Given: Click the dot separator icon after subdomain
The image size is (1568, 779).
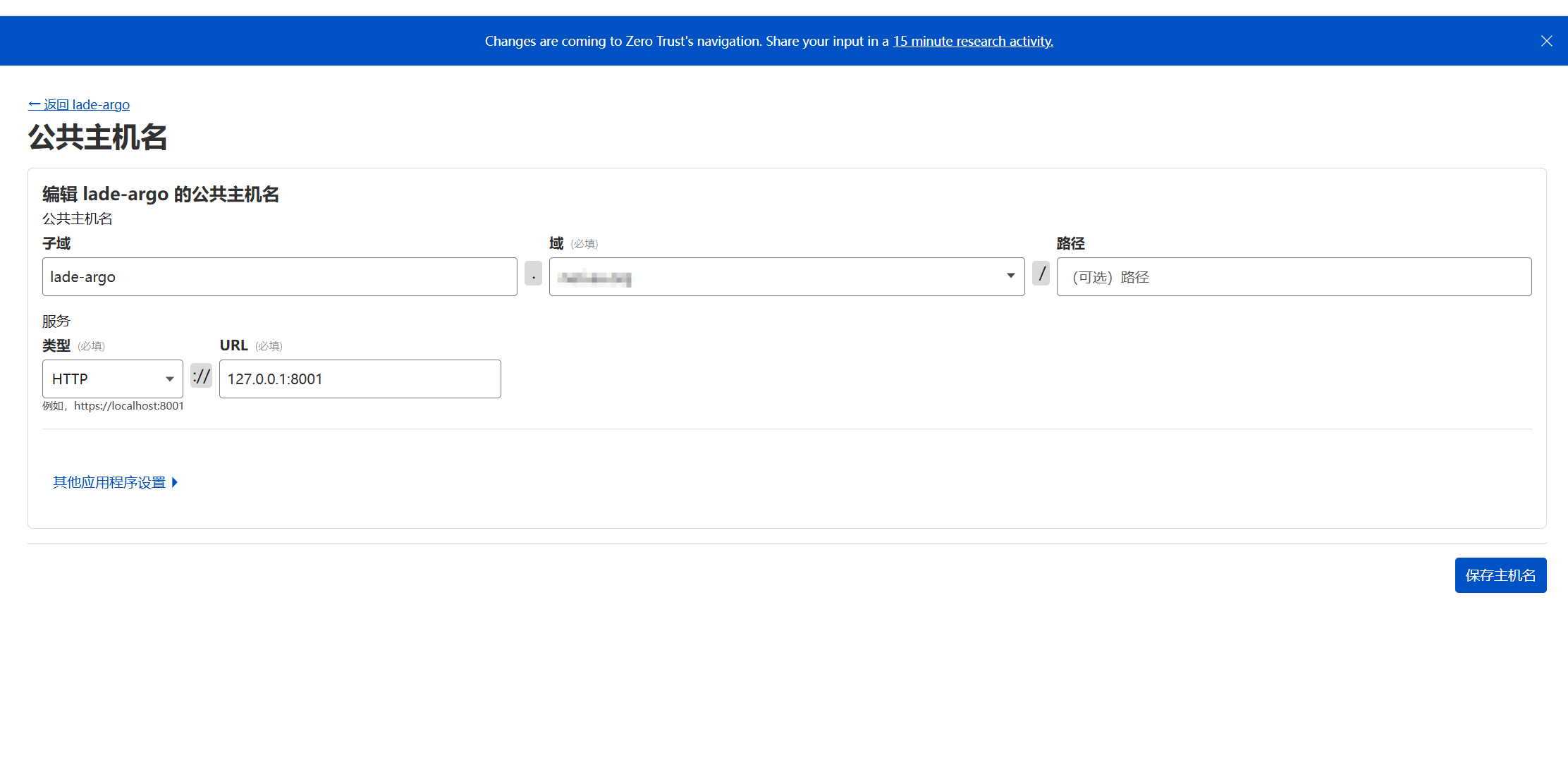Looking at the screenshot, I should [533, 274].
